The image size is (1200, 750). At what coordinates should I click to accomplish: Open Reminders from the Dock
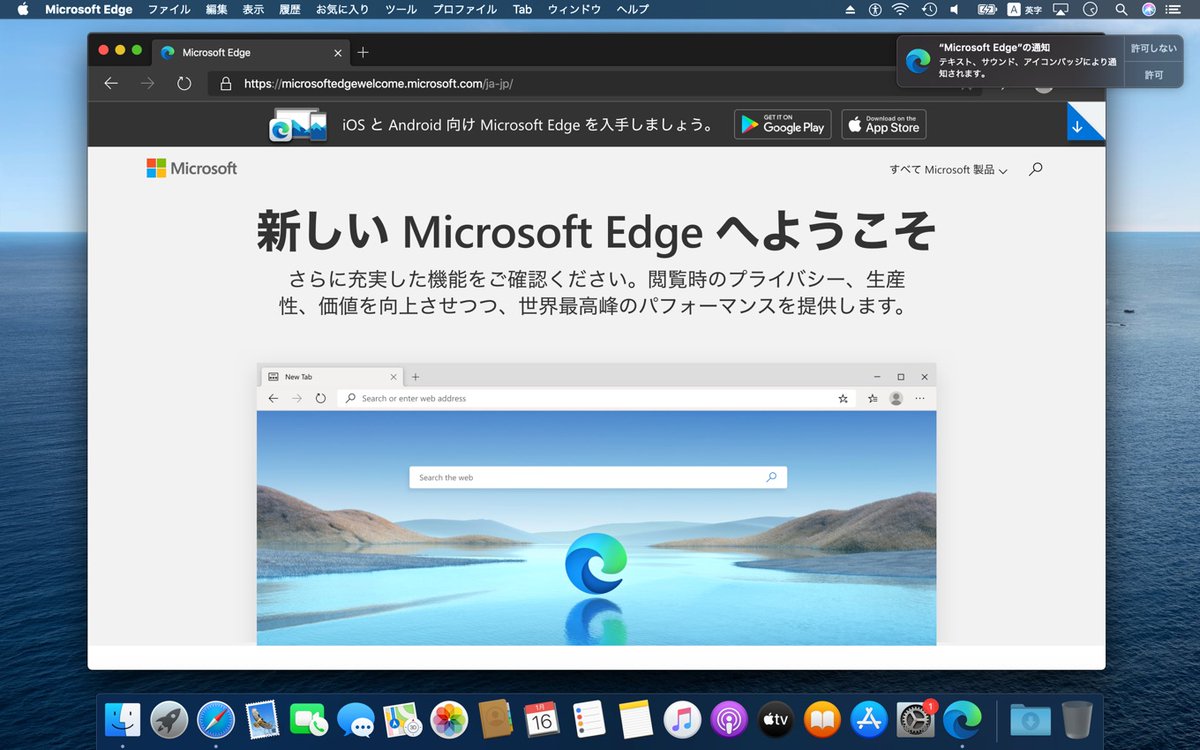pos(589,718)
